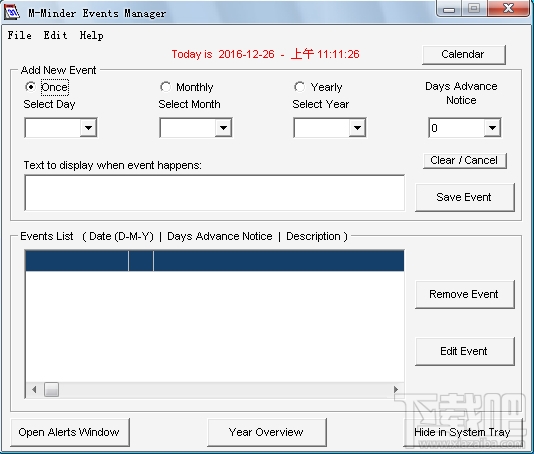Image resolution: width=534 pixels, height=454 pixels.
Task: Open the Edit menu
Action: [x=55, y=35]
